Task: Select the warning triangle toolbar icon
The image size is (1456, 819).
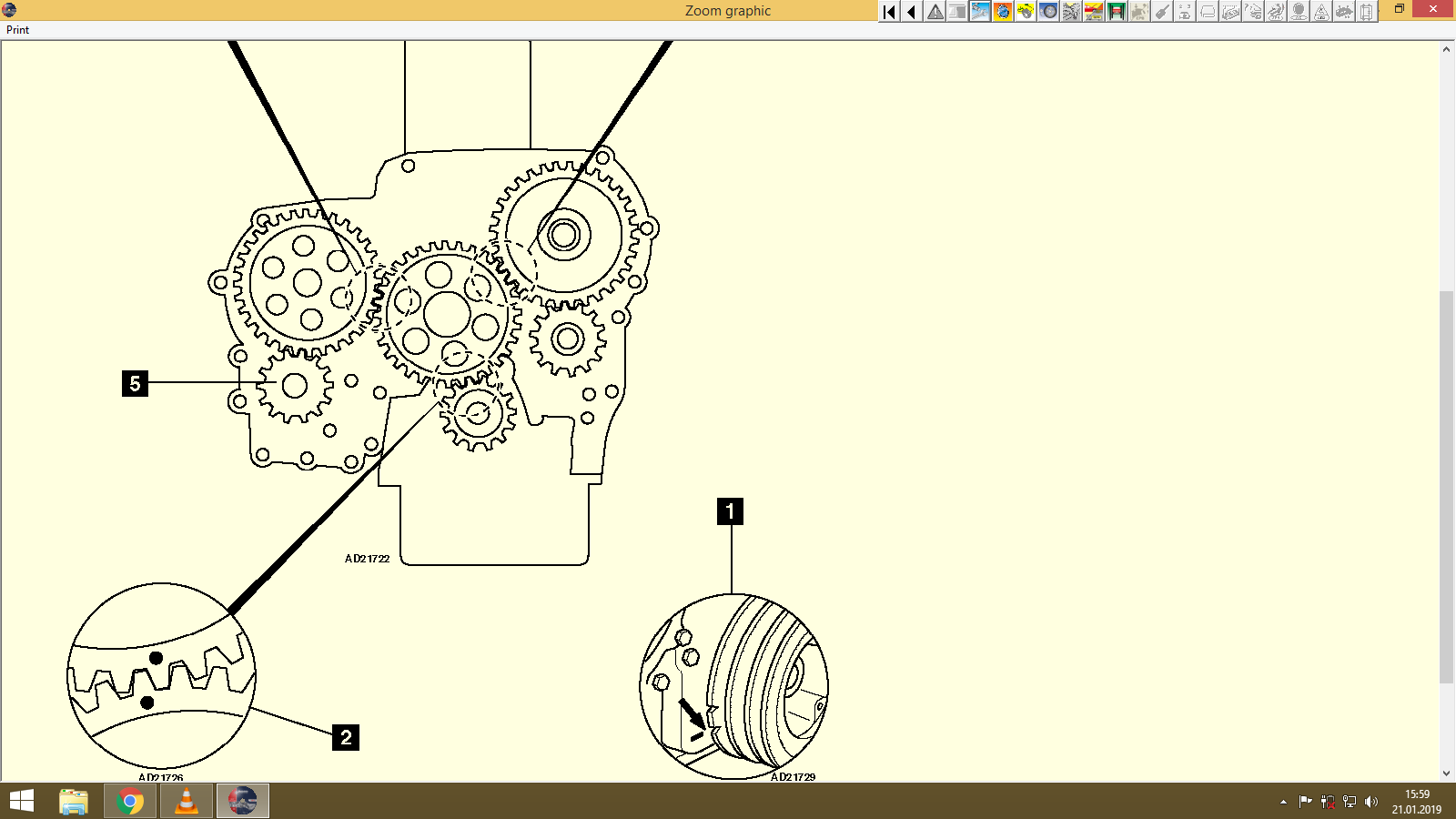Action: coord(934,11)
